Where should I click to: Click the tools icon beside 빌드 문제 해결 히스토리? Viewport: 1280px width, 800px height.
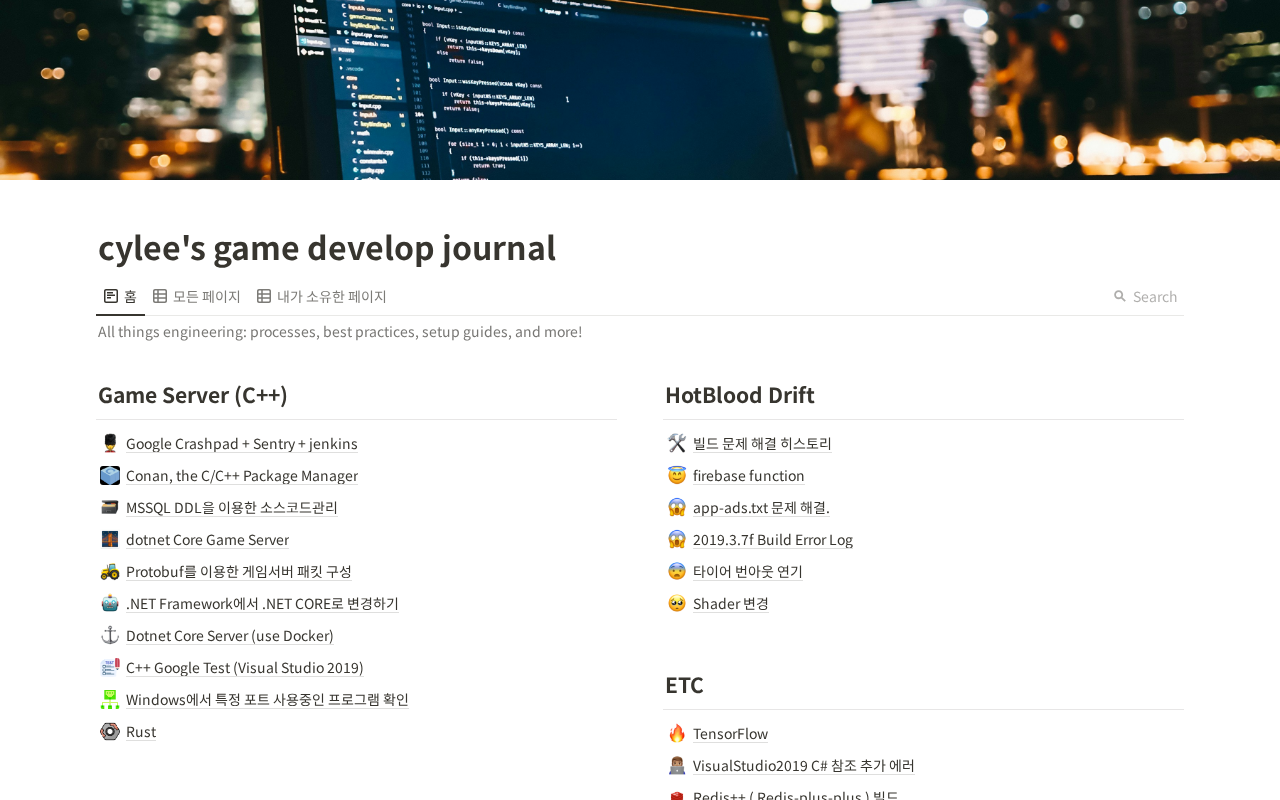tap(677, 443)
